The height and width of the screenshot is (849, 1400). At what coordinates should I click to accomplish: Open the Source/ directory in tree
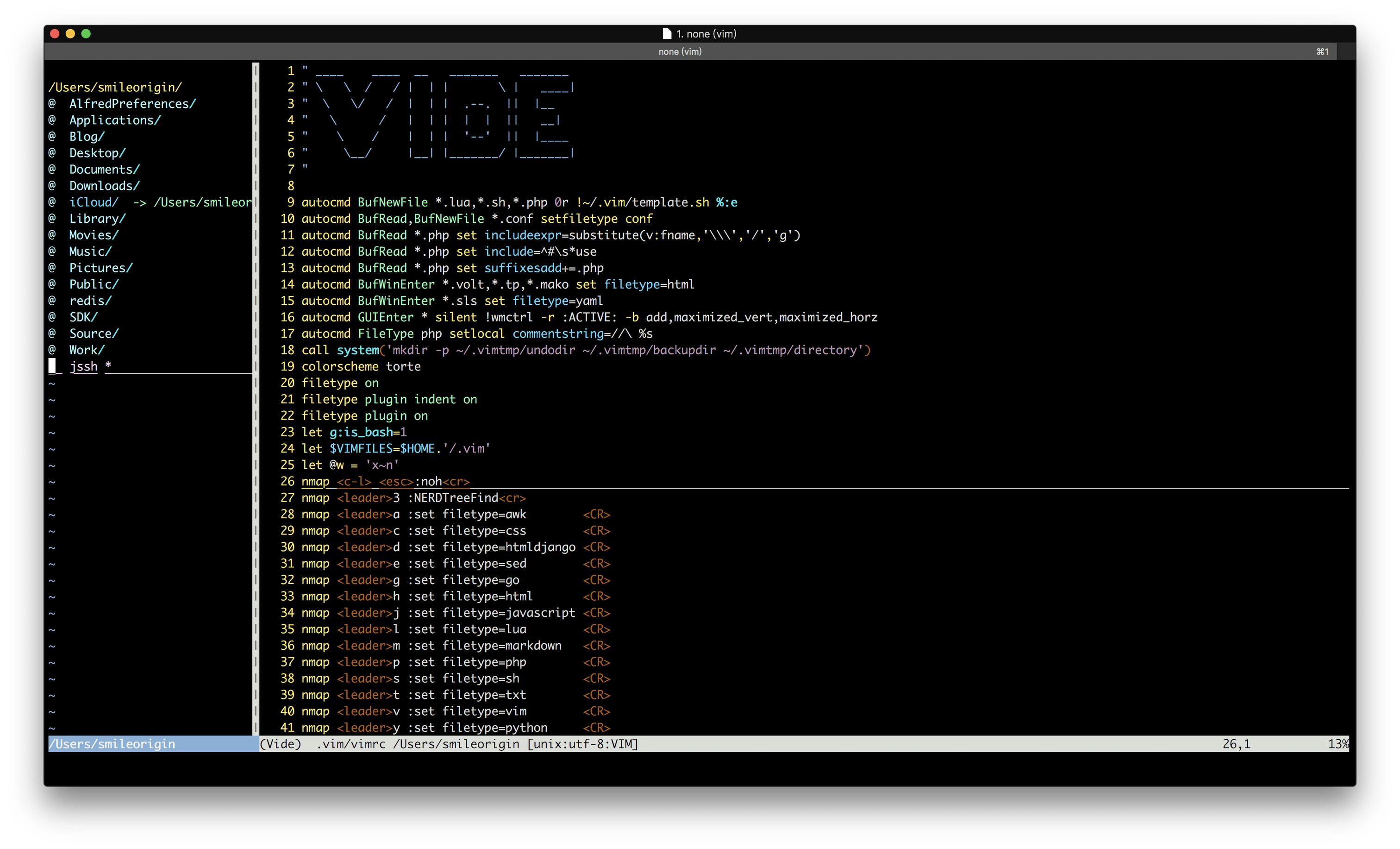(x=94, y=333)
